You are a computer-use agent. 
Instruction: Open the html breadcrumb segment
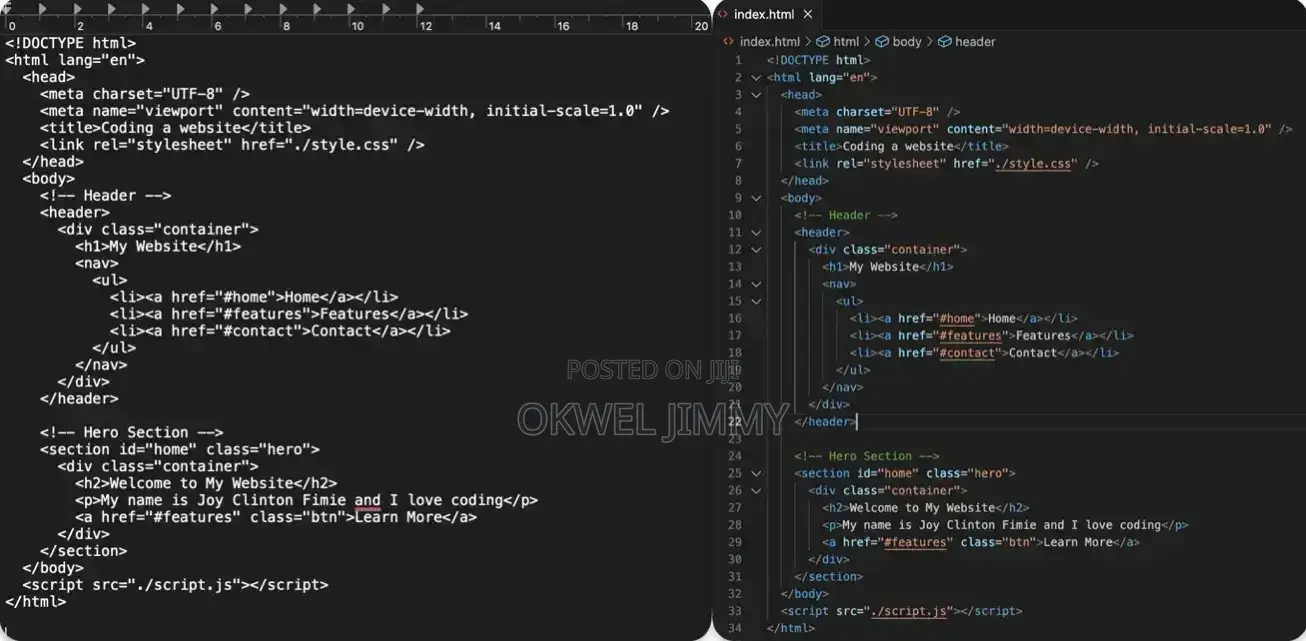[x=846, y=42]
